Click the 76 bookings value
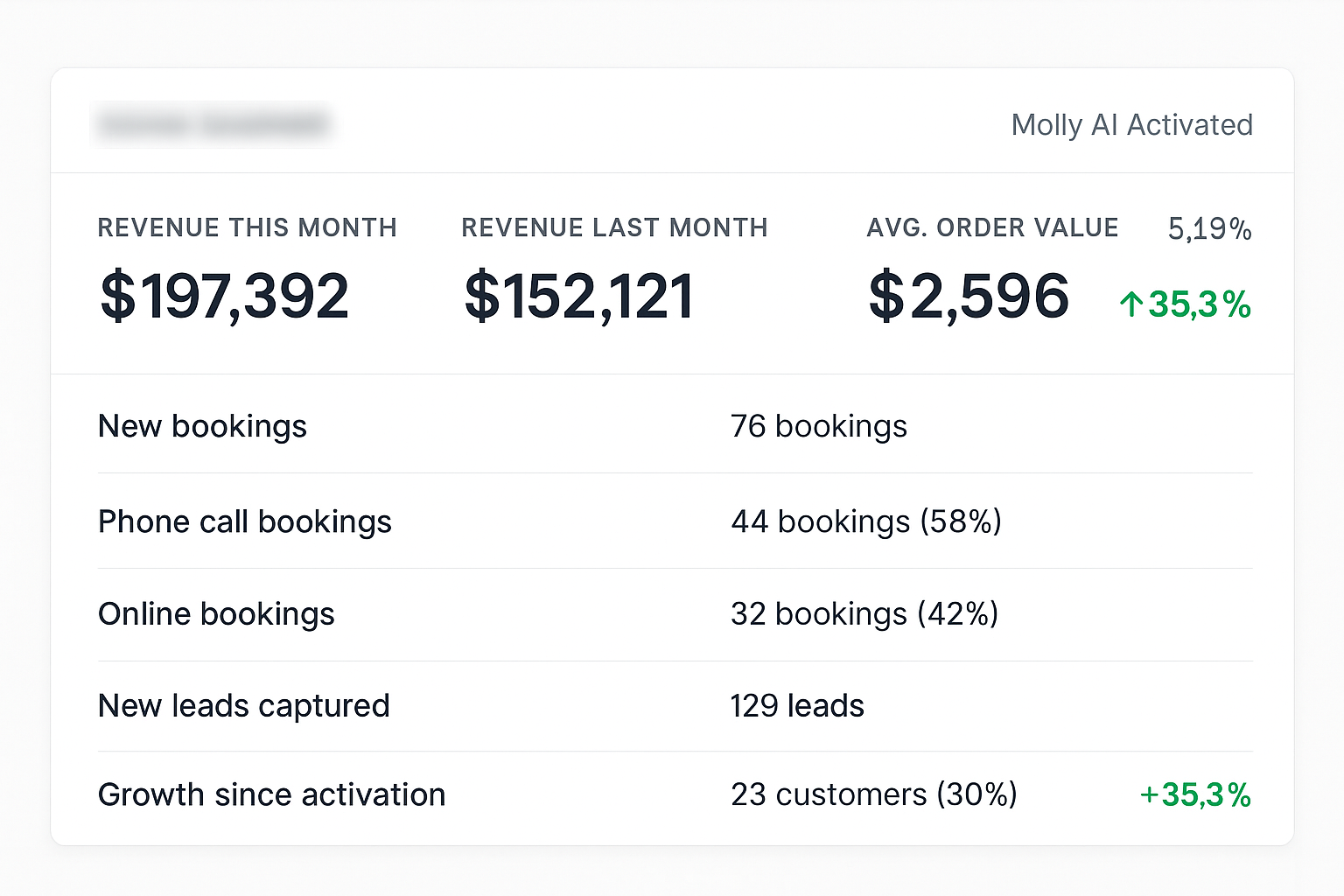The width and height of the screenshot is (1344, 896). [x=818, y=426]
